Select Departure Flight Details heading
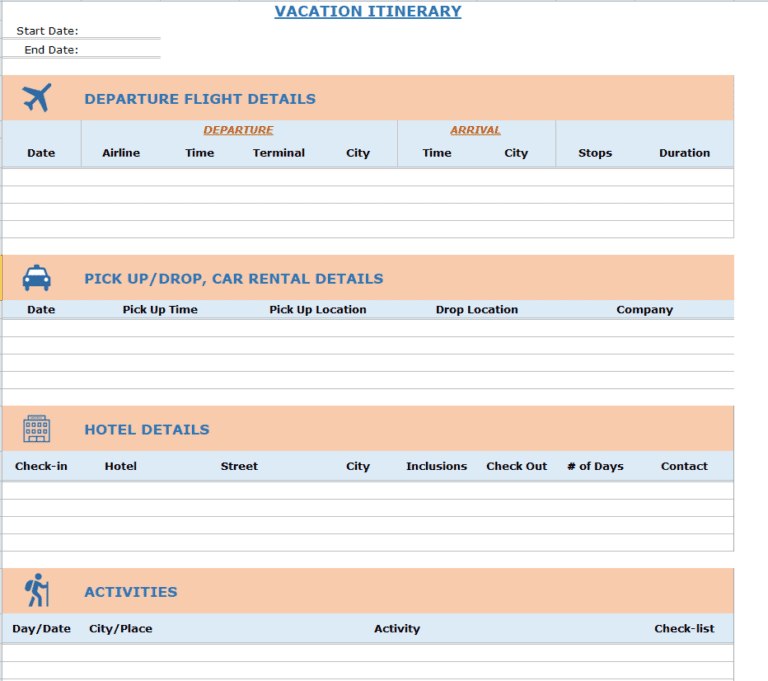768x681 pixels. 200,99
